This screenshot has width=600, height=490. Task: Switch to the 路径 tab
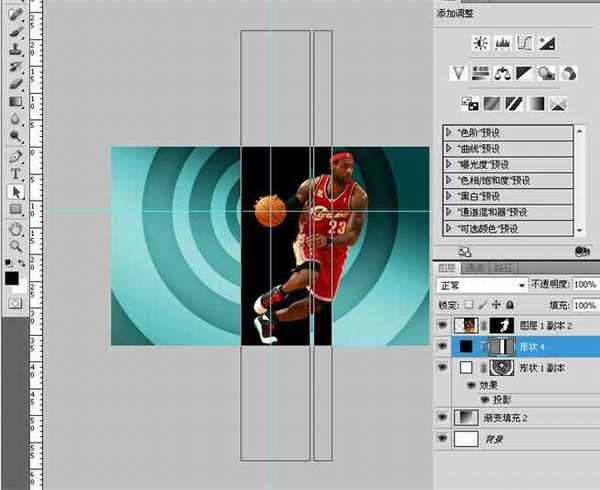click(x=504, y=268)
